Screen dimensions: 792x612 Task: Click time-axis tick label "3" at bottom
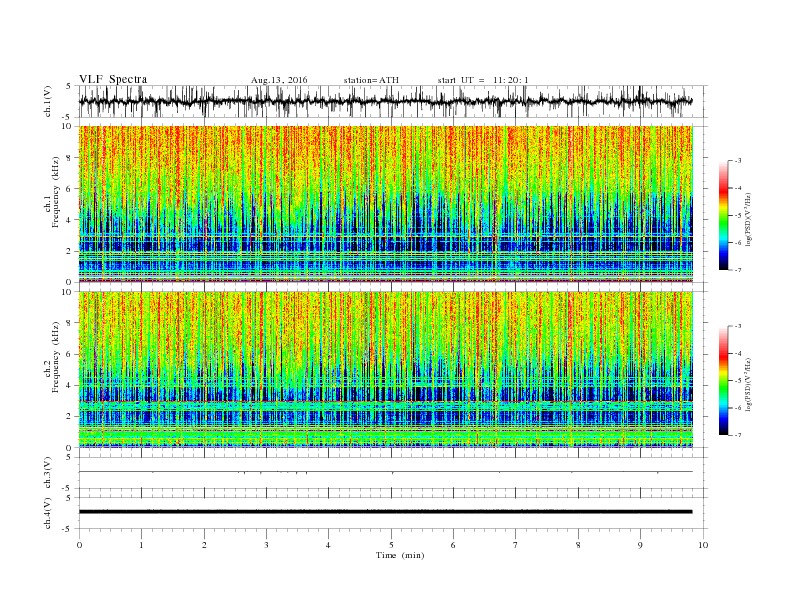(x=266, y=545)
